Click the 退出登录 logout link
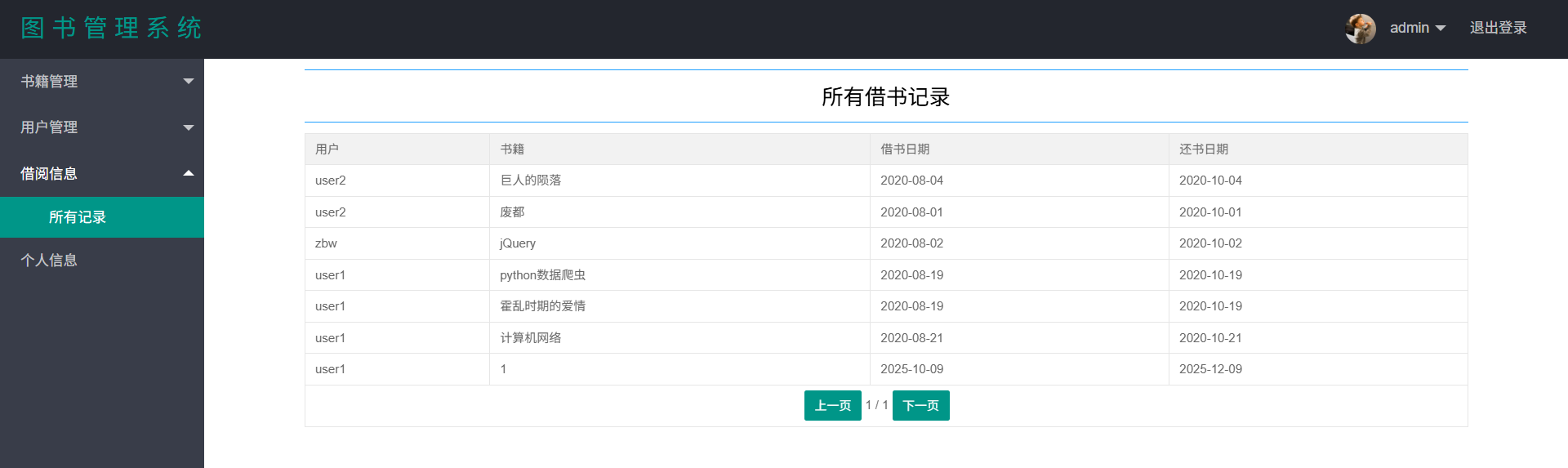Viewport: 1568px width, 468px height. coord(1498,28)
